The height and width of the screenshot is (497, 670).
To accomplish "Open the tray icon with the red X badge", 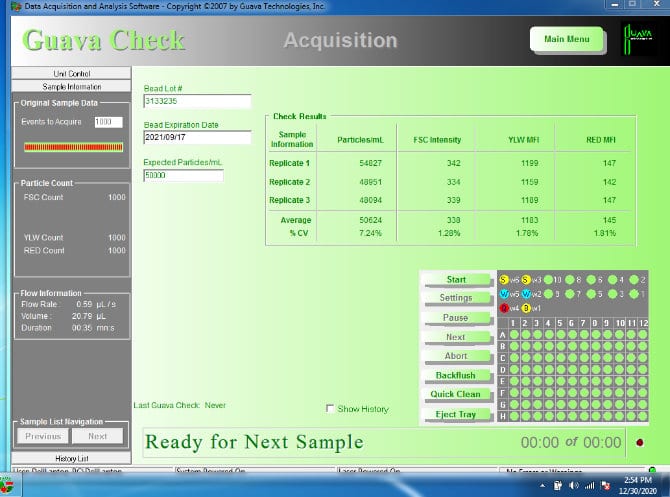I will (x=605, y=485).
